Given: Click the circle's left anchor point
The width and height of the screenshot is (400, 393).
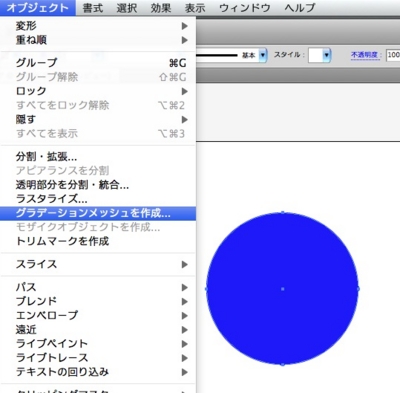Looking at the screenshot, I should [206, 289].
